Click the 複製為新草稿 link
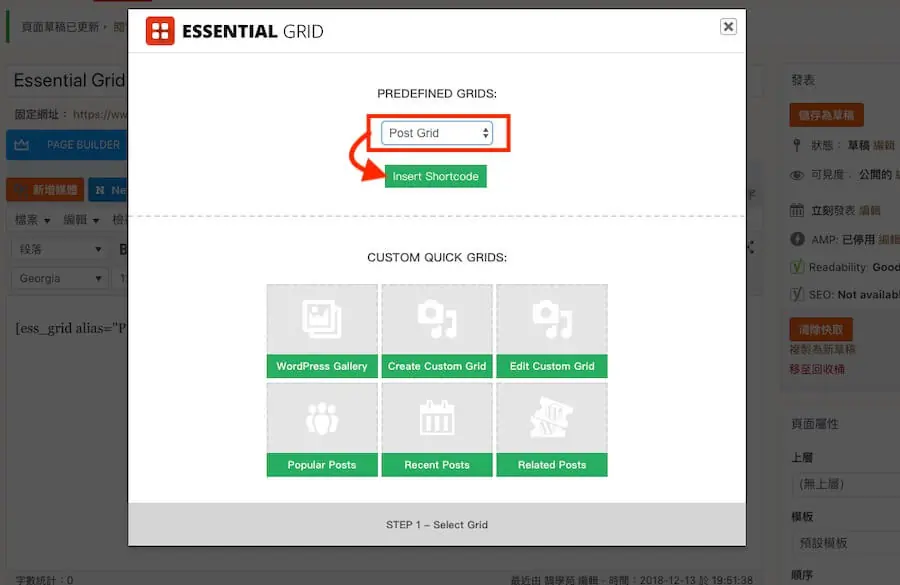The image size is (900, 585). click(x=822, y=349)
